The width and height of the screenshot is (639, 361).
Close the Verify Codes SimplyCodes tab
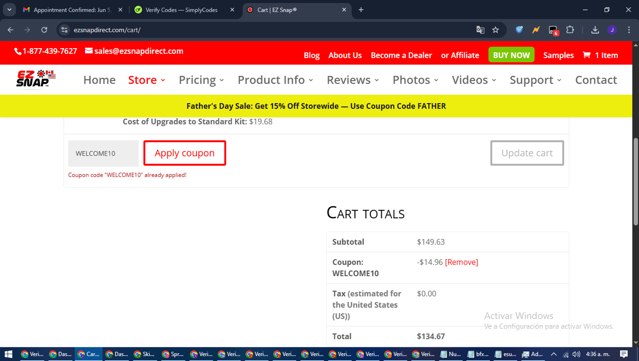(232, 10)
